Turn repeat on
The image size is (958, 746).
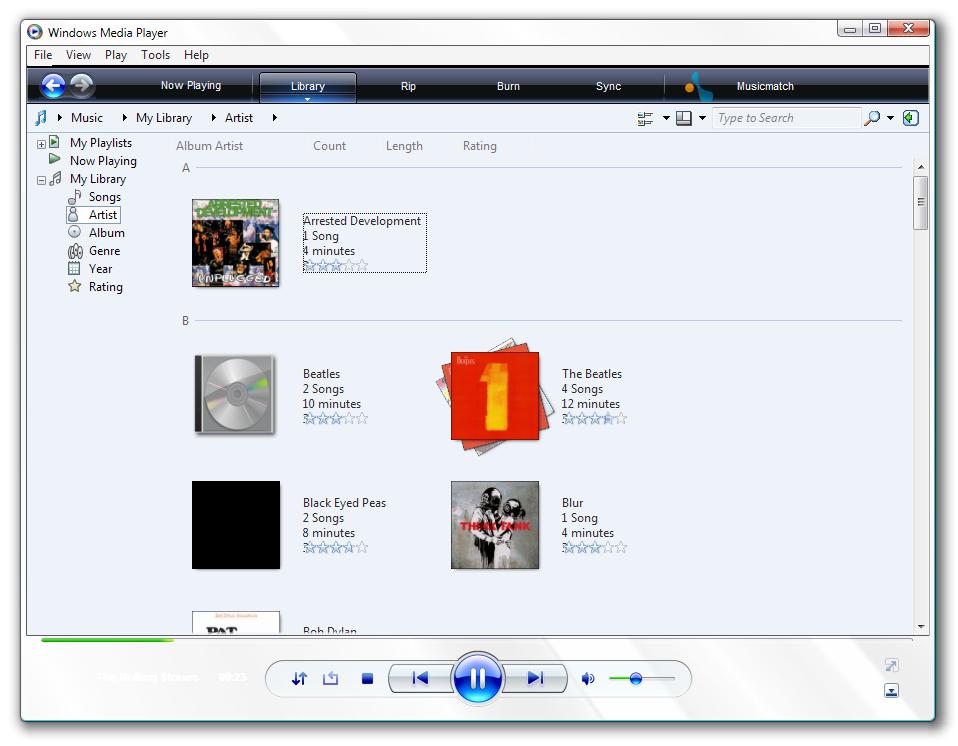coord(331,678)
